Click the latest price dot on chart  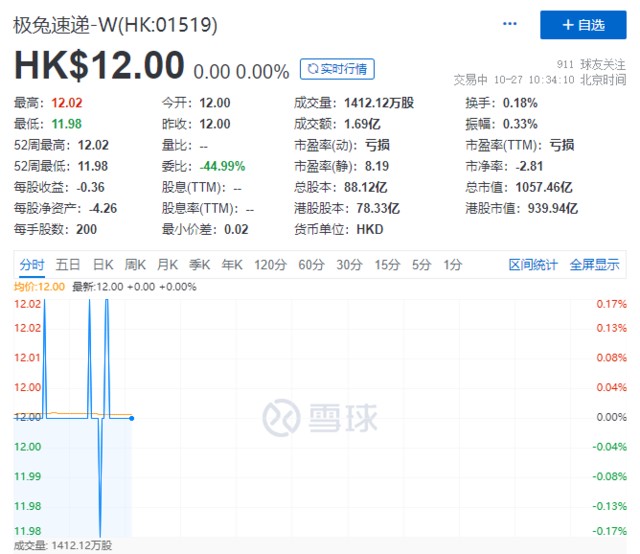(132, 417)
